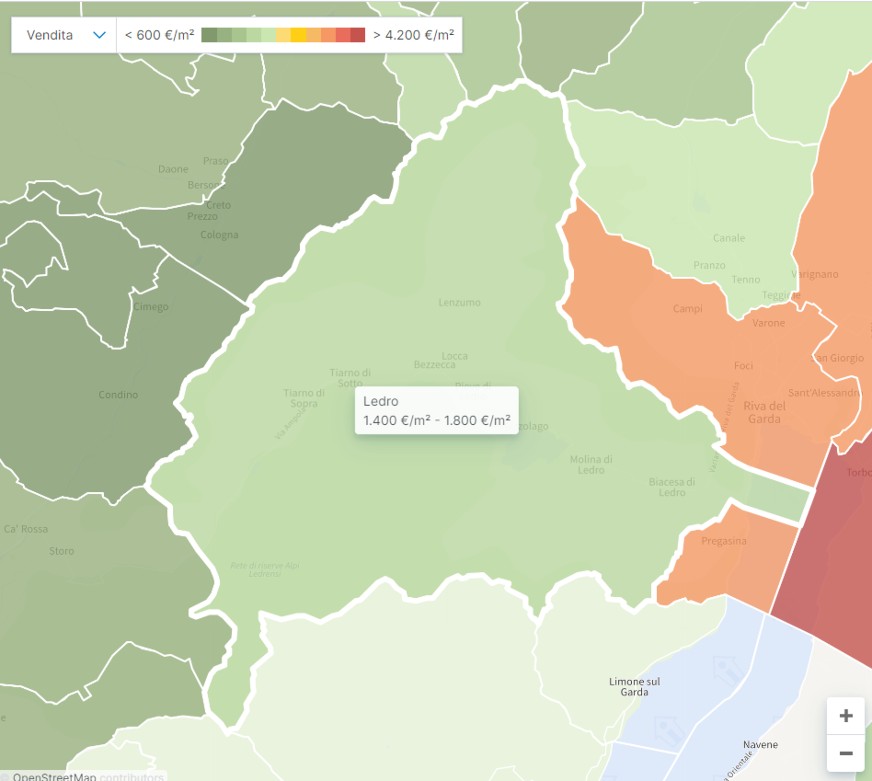Click the Lenzumo place label
872x781 pixels.
pyautogui.click(x=459, y=302)
